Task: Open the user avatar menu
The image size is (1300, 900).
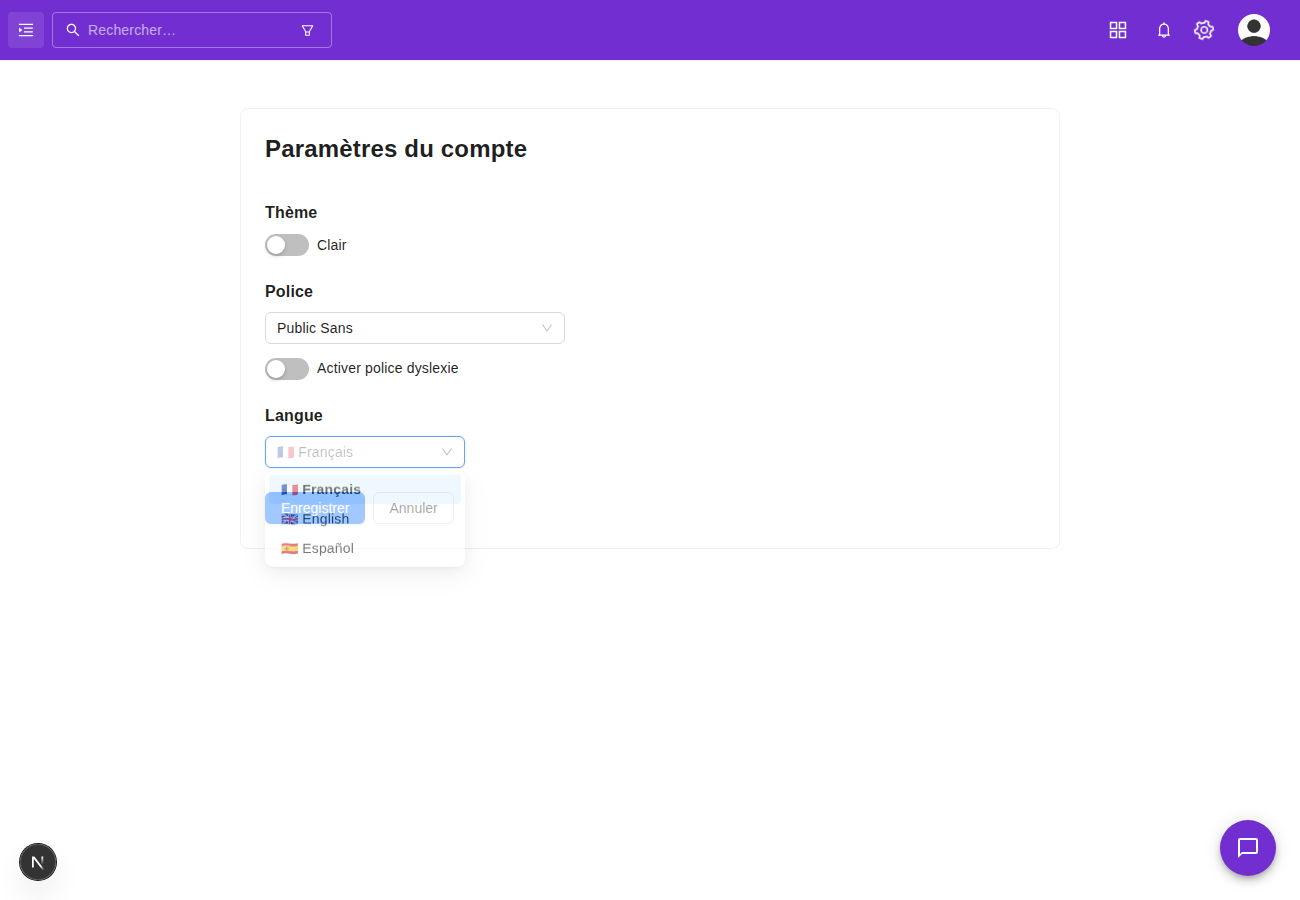Action: point(1254,30)
